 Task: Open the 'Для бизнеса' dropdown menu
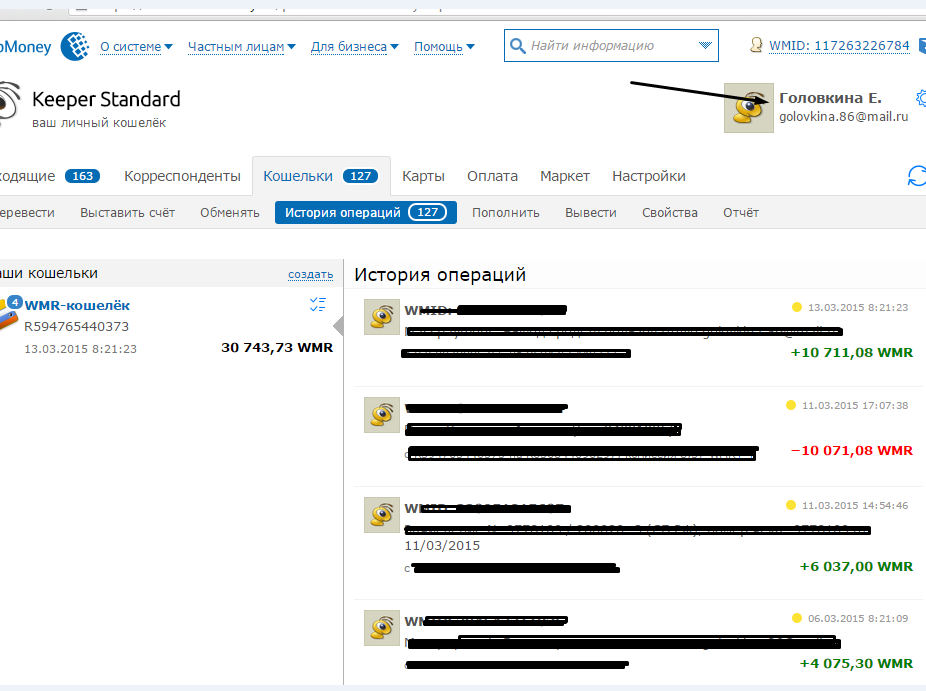tap(354, 46)
